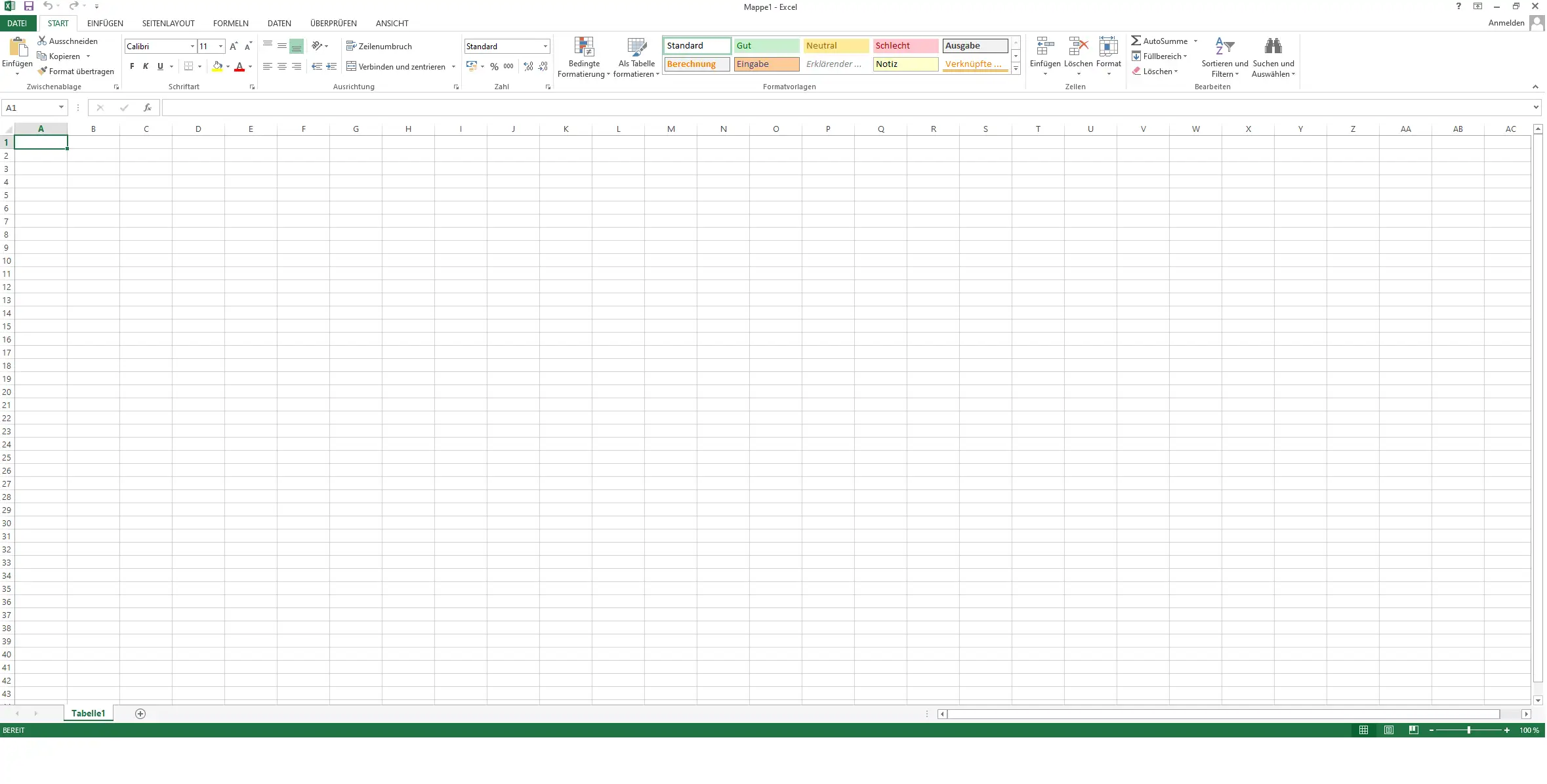The height and width of the screenshot is (784, 1547).
Task: Toggle italic formatting K button
Action: (x=146, y=66)
